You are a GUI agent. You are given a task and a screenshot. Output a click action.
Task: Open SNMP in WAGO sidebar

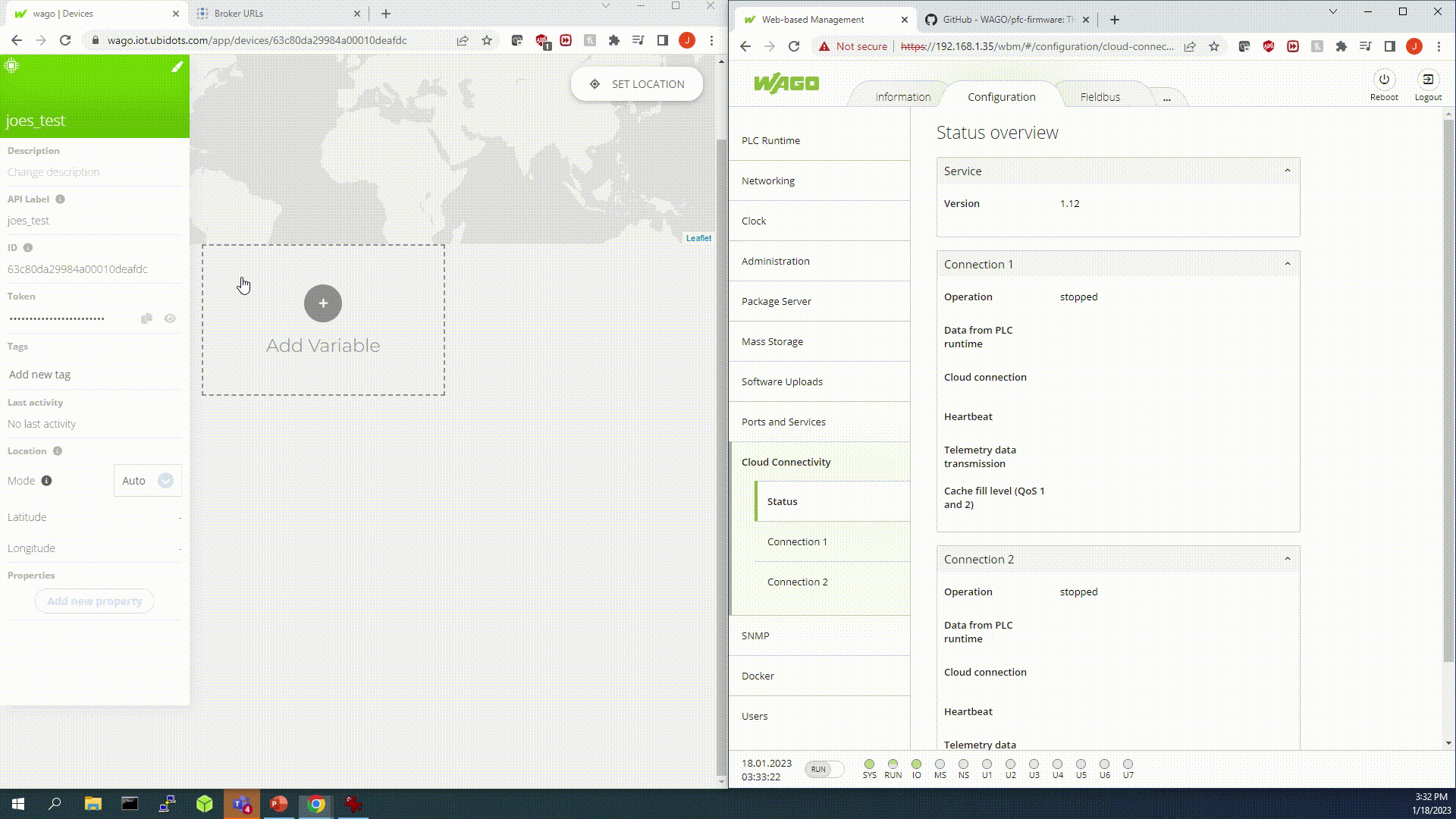coord(820,635)
